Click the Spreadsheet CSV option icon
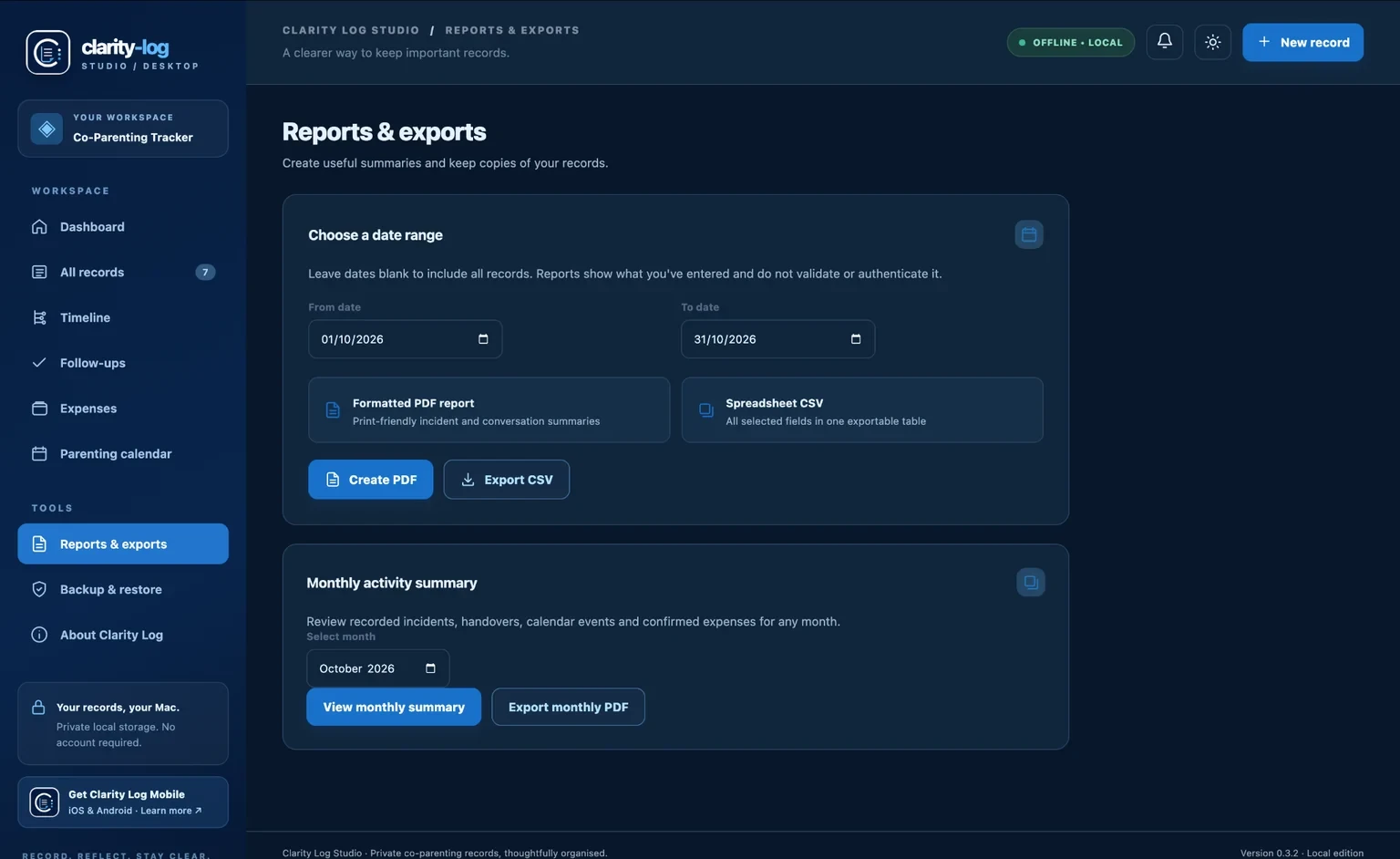 click(705, 410)
